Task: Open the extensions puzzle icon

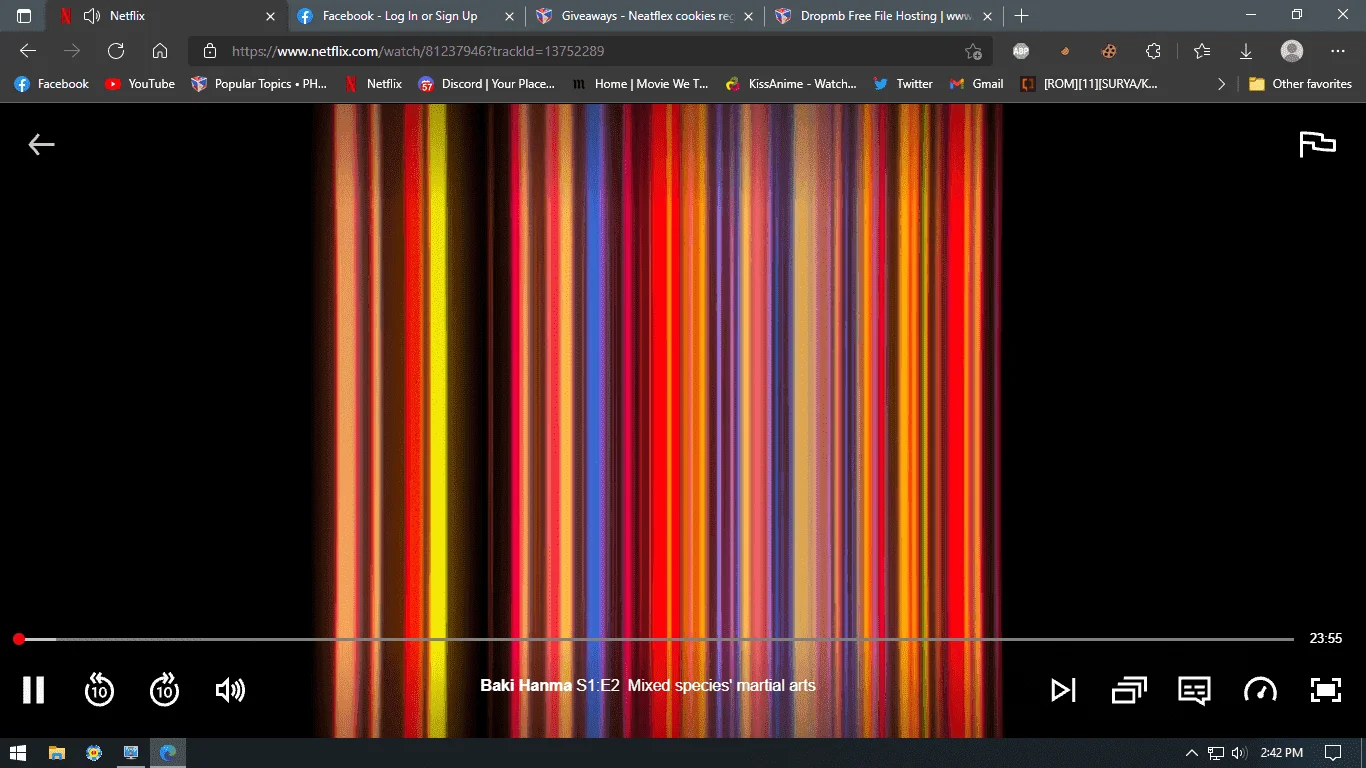Action: pyautogui.click(x=1153, y=51)
